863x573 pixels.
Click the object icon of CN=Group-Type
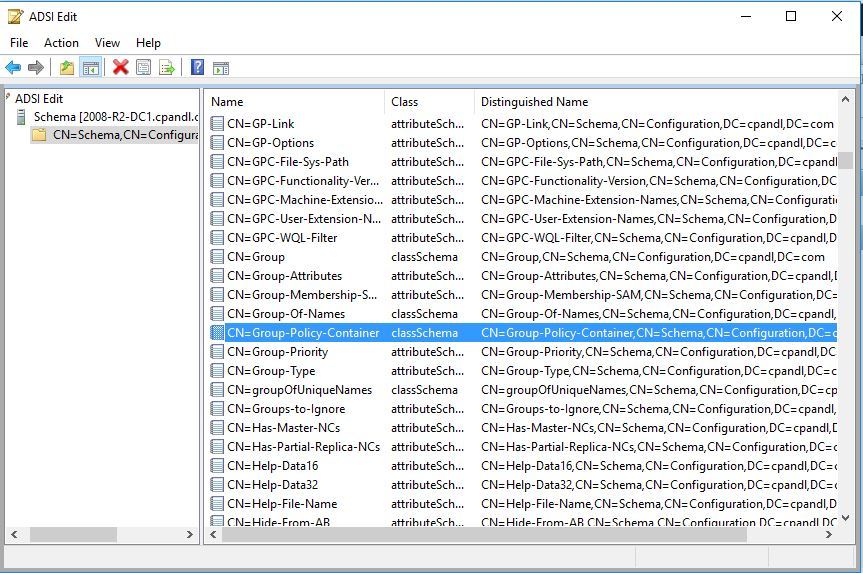coord(217,371)
